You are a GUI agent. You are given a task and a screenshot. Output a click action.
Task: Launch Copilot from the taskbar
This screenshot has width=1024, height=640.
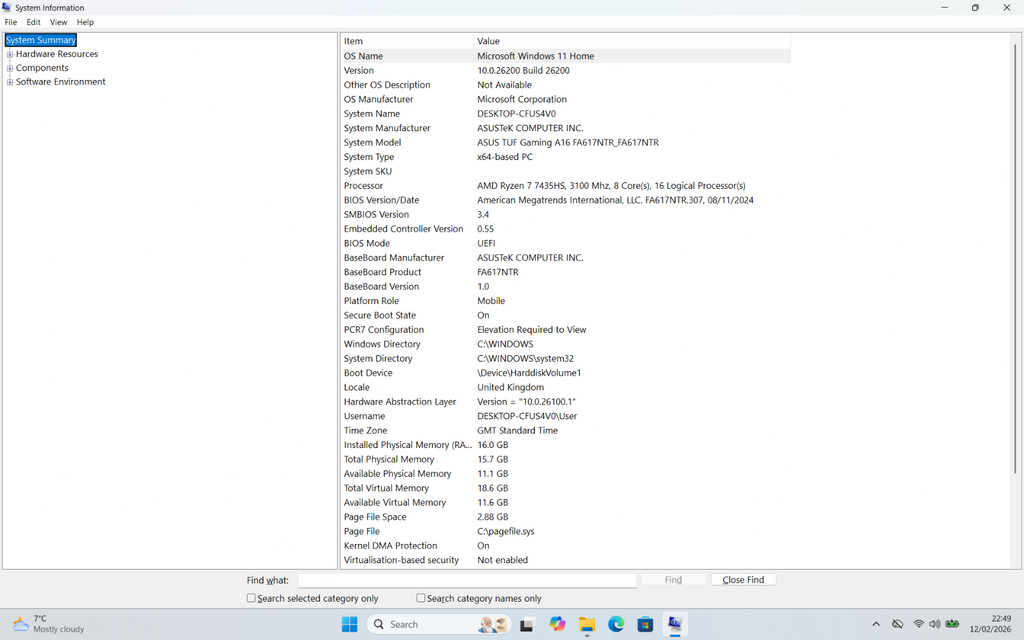557,624
